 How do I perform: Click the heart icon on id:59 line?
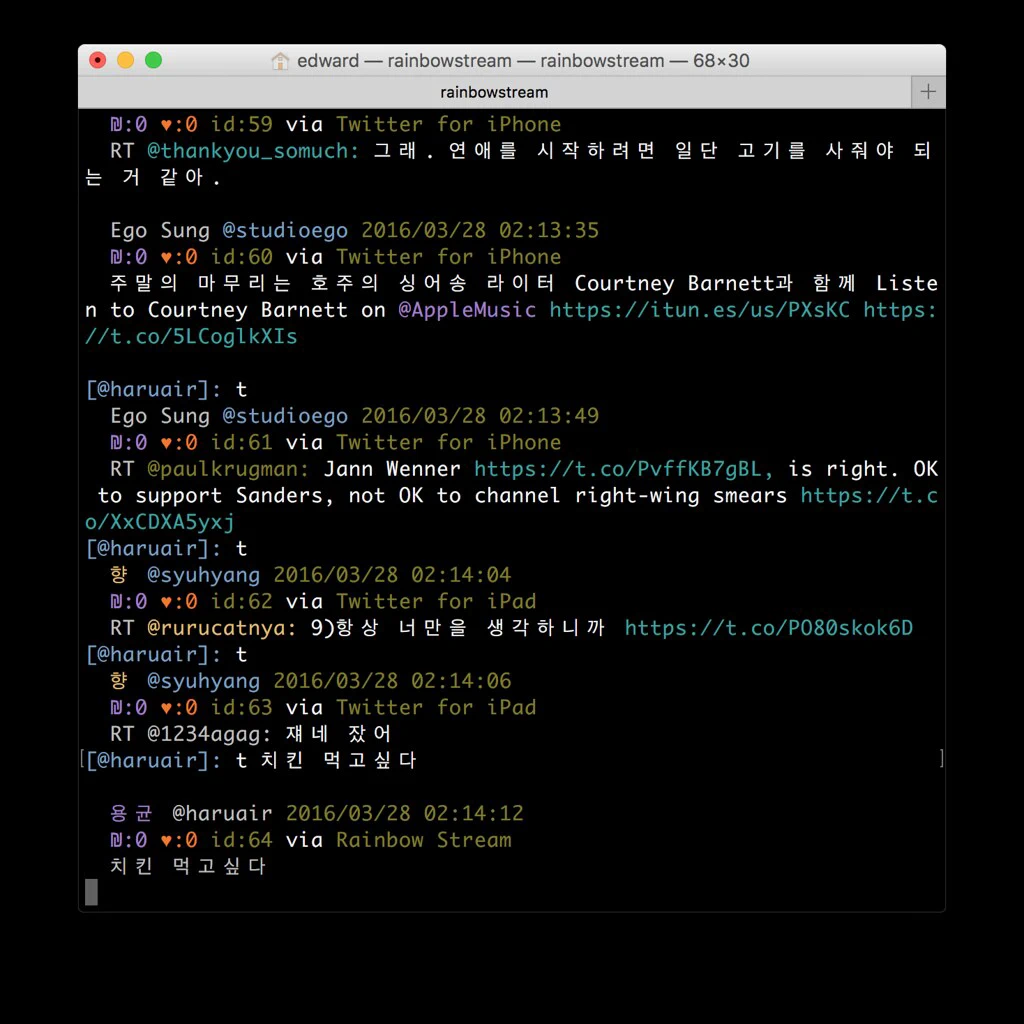[167, 125]
